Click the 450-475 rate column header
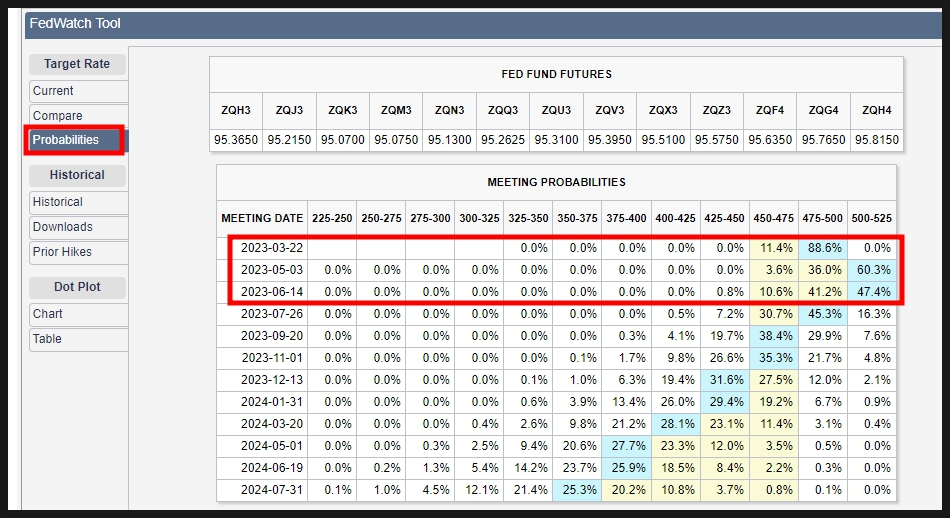Viewport: 950px width, 518px height. point(773,219)
